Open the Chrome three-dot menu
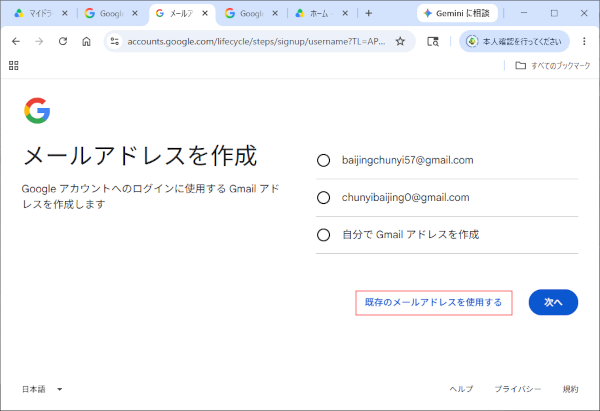The image size is (600, 411). 584,41
